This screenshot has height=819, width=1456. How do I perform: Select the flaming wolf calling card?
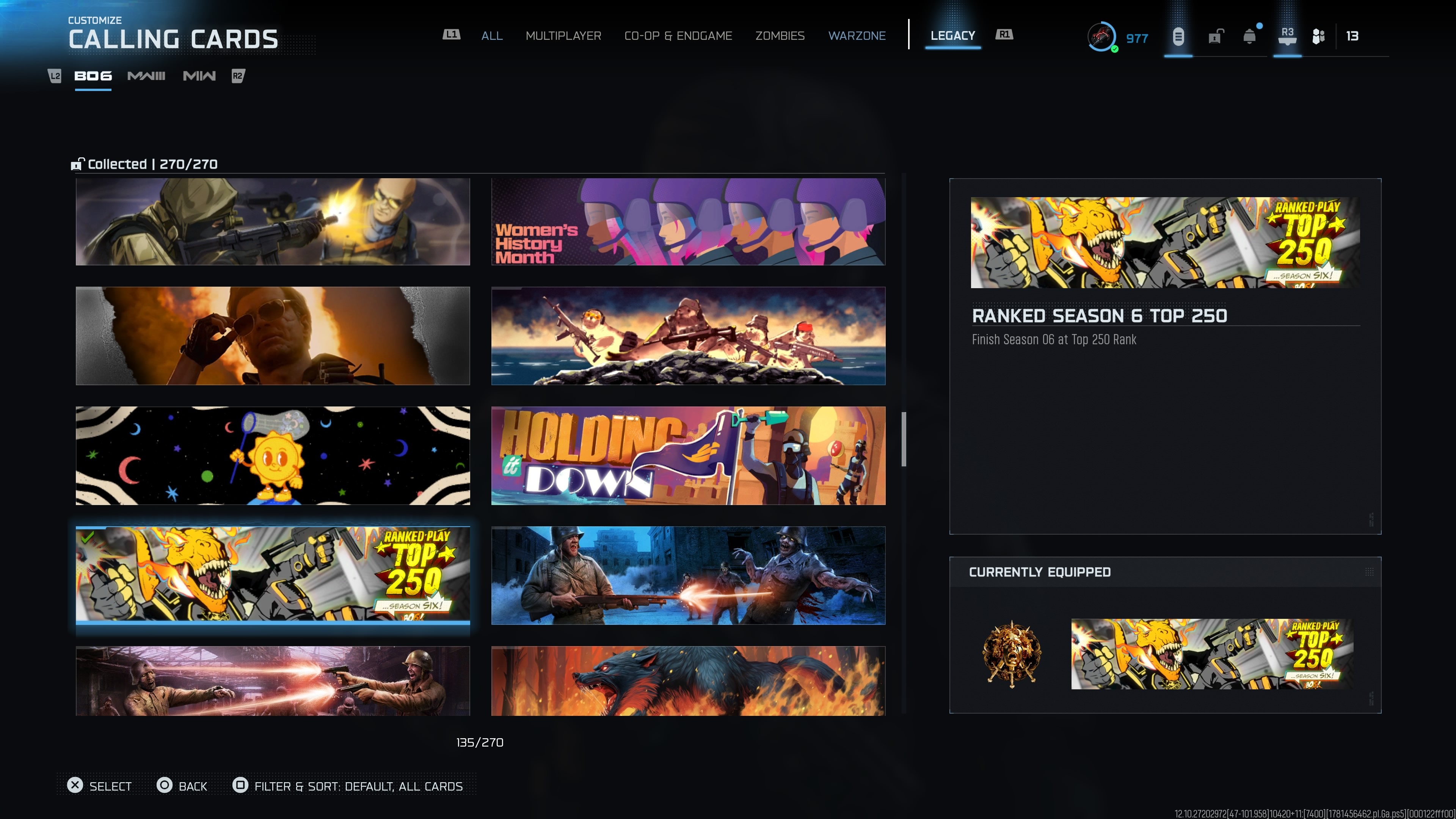click(689, 681)
